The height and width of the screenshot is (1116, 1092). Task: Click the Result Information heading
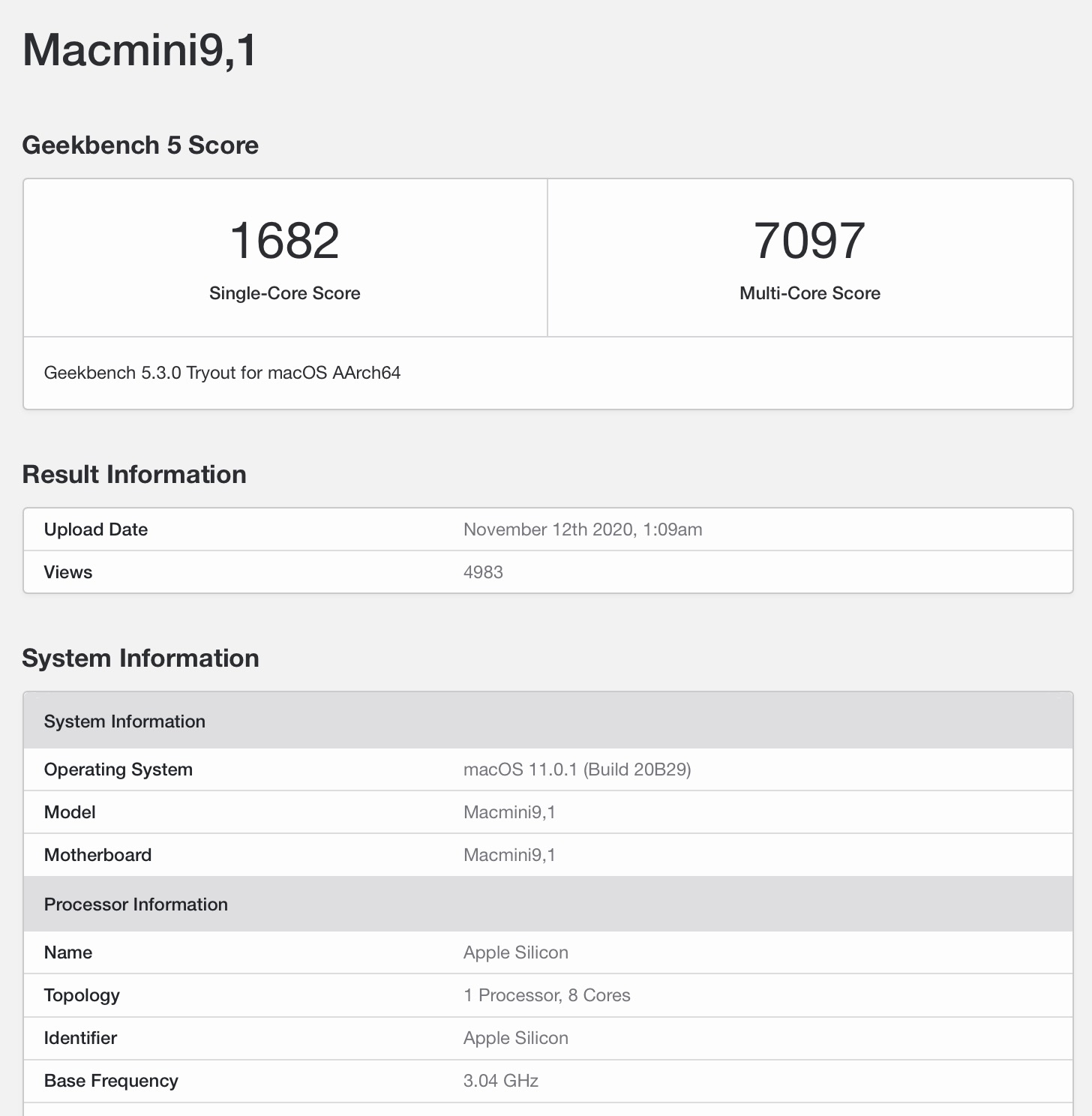(x=134, y=474)
